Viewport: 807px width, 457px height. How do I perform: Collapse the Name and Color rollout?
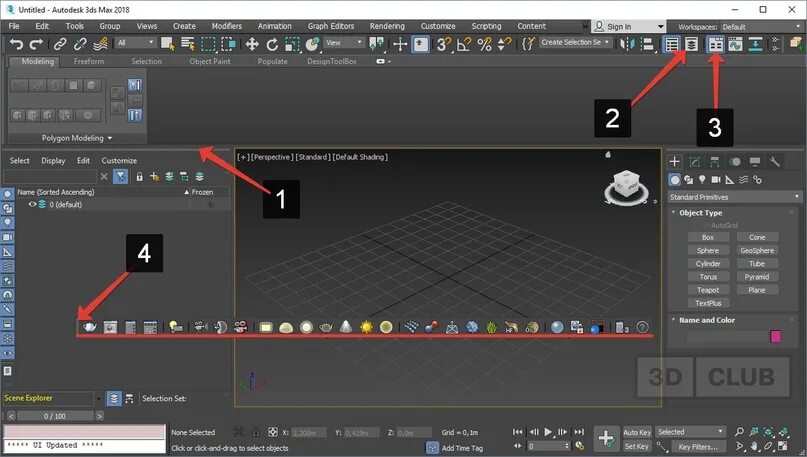pyautogui.click(x=674, y=320)
